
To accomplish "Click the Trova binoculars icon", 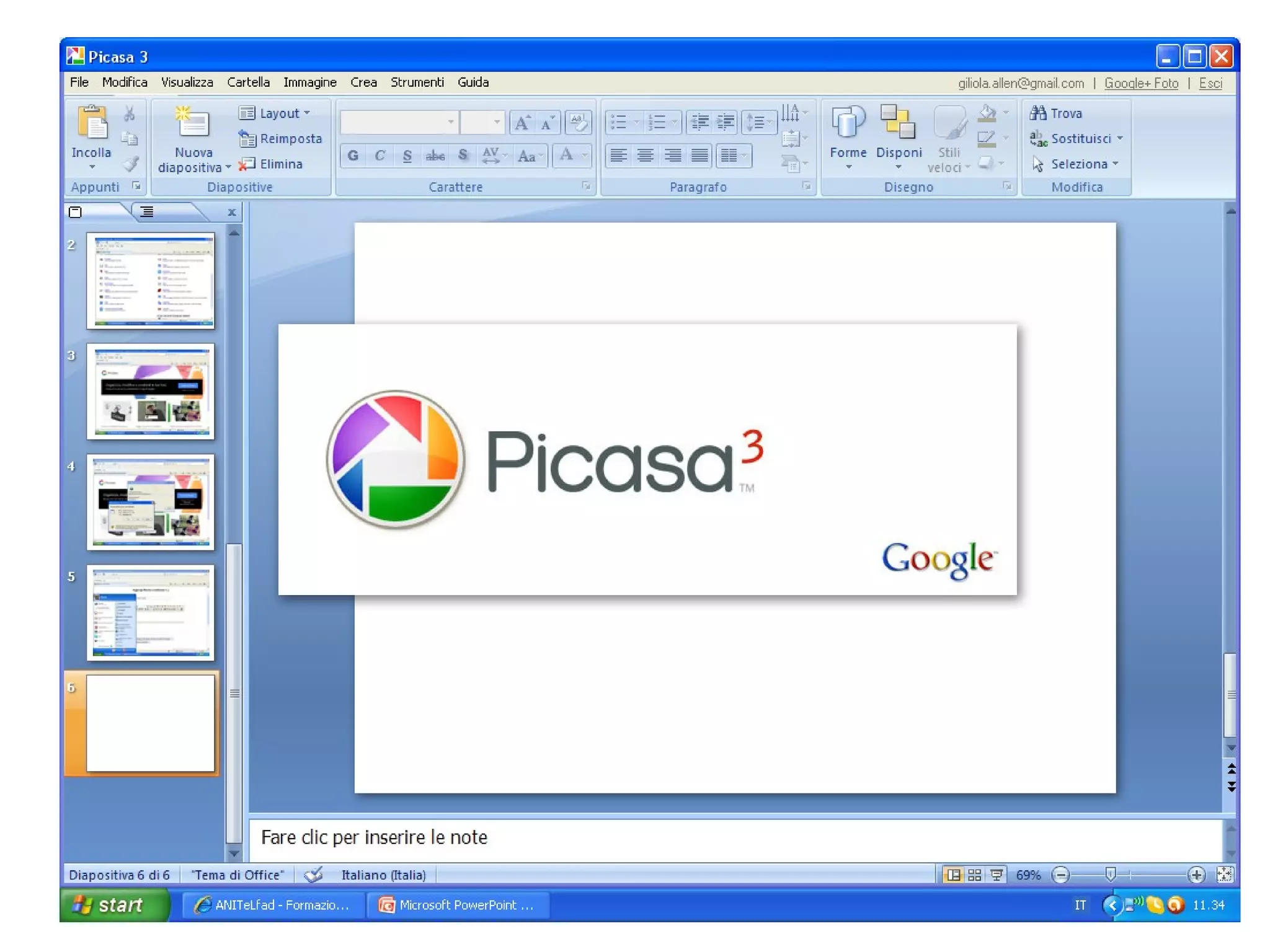I will pos(1037,113).
